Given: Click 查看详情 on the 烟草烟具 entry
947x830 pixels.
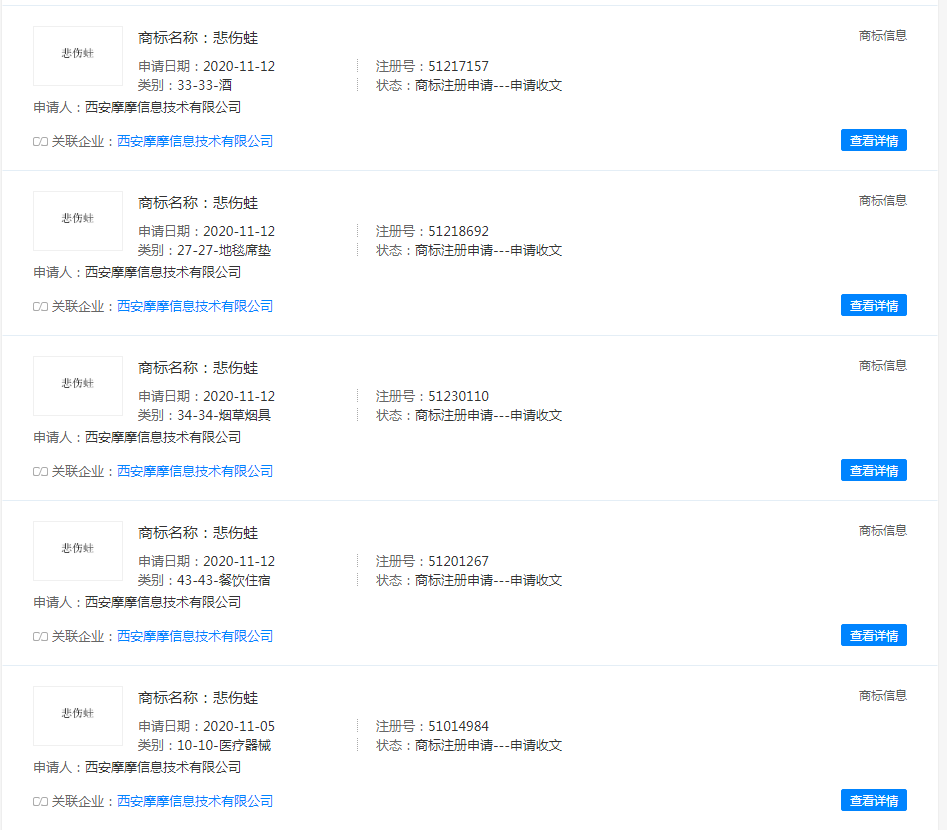Looking at the screenshot, I should click(x=873, y=470).
